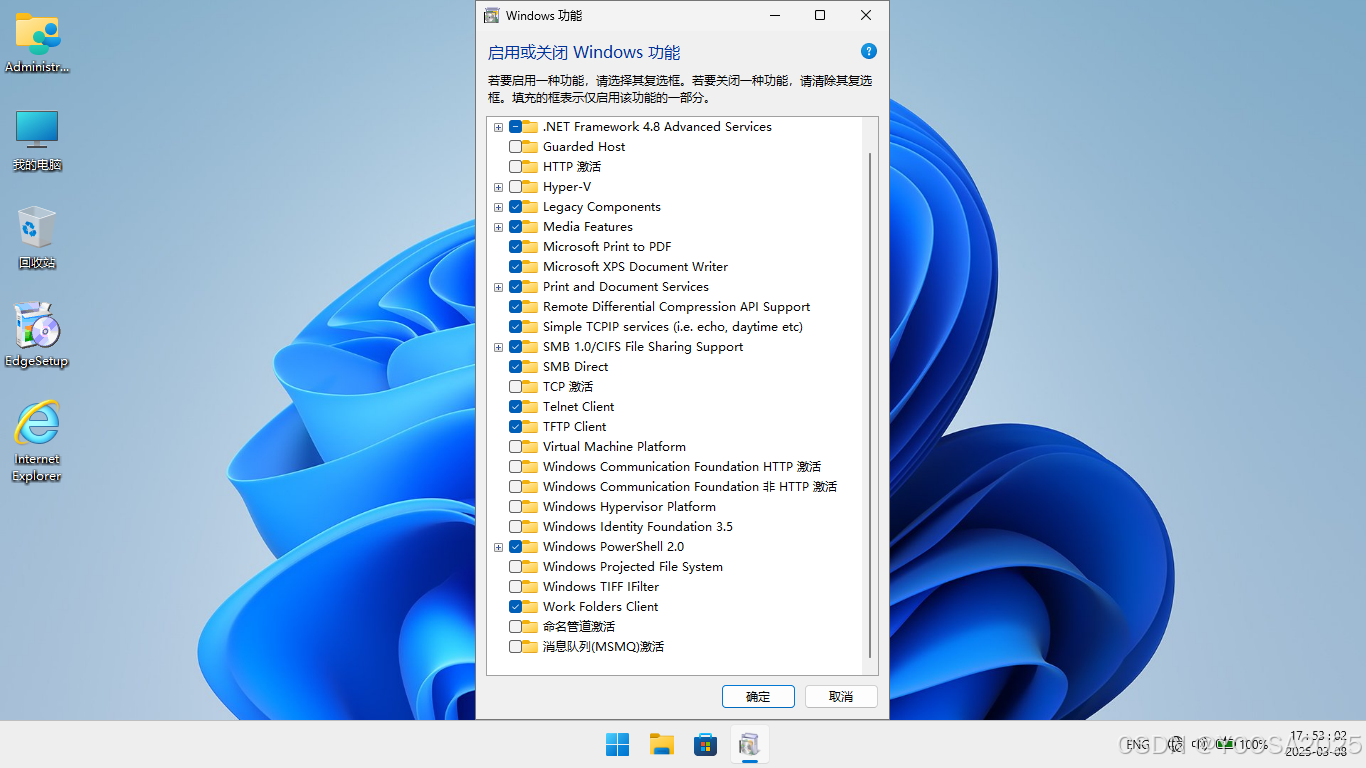
Task: Uncheck the TFTP Client checkbox
Action: 515,427
